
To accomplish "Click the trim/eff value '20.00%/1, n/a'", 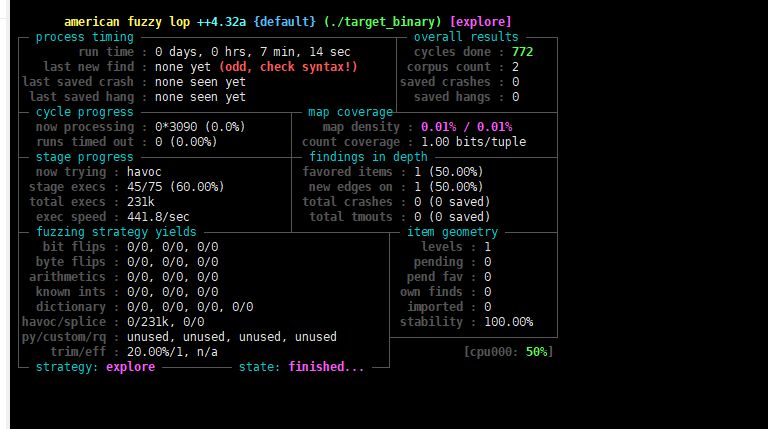I will 172,352.
